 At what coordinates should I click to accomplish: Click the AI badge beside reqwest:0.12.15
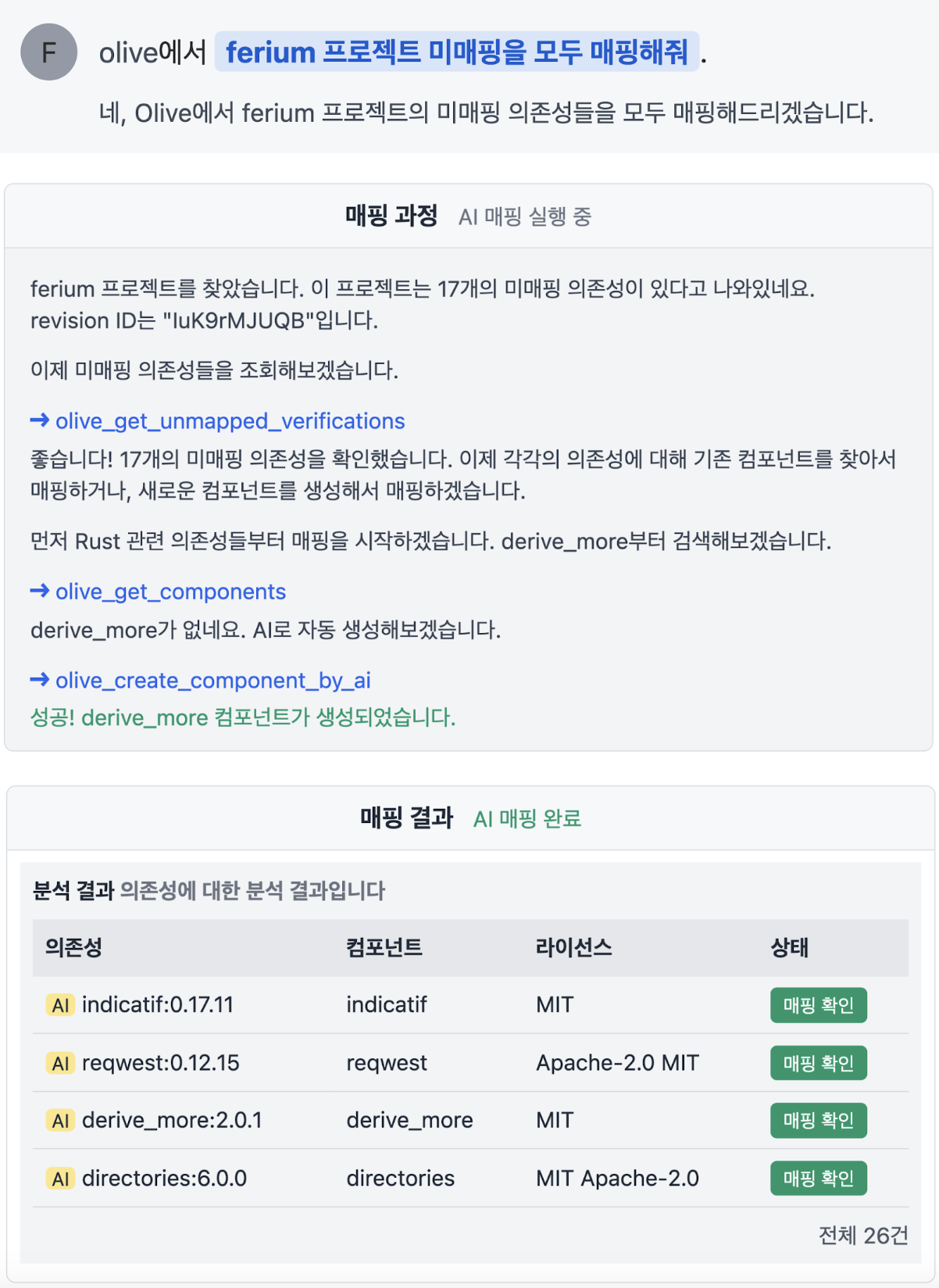(x=60, y=1063)
